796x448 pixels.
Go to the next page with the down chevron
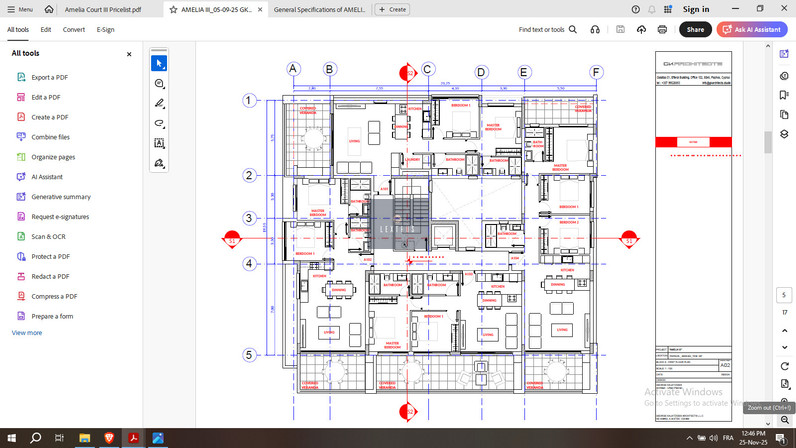(x=783, y=347)
